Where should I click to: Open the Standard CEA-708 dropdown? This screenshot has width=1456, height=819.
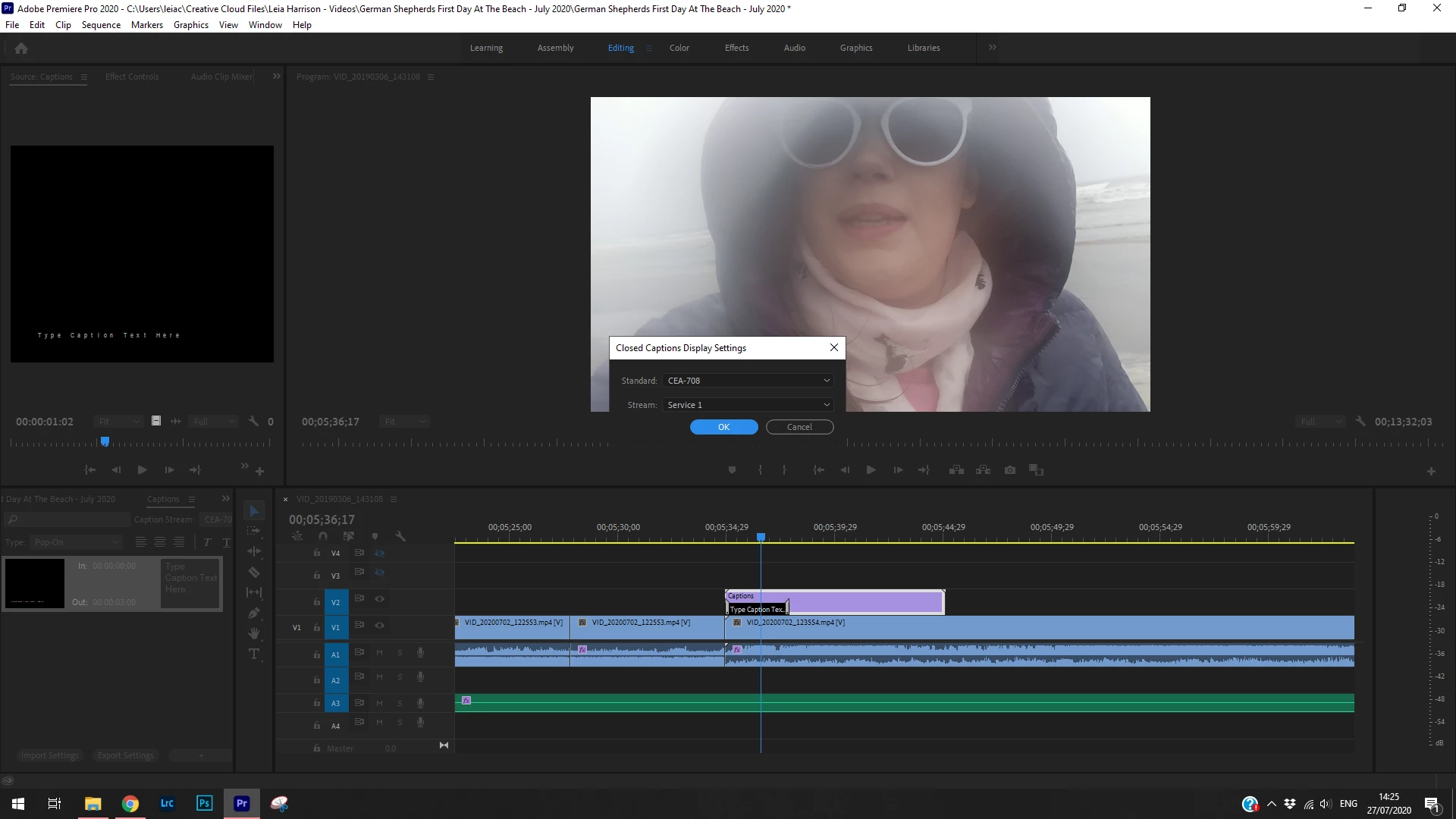tap(748, 381)
